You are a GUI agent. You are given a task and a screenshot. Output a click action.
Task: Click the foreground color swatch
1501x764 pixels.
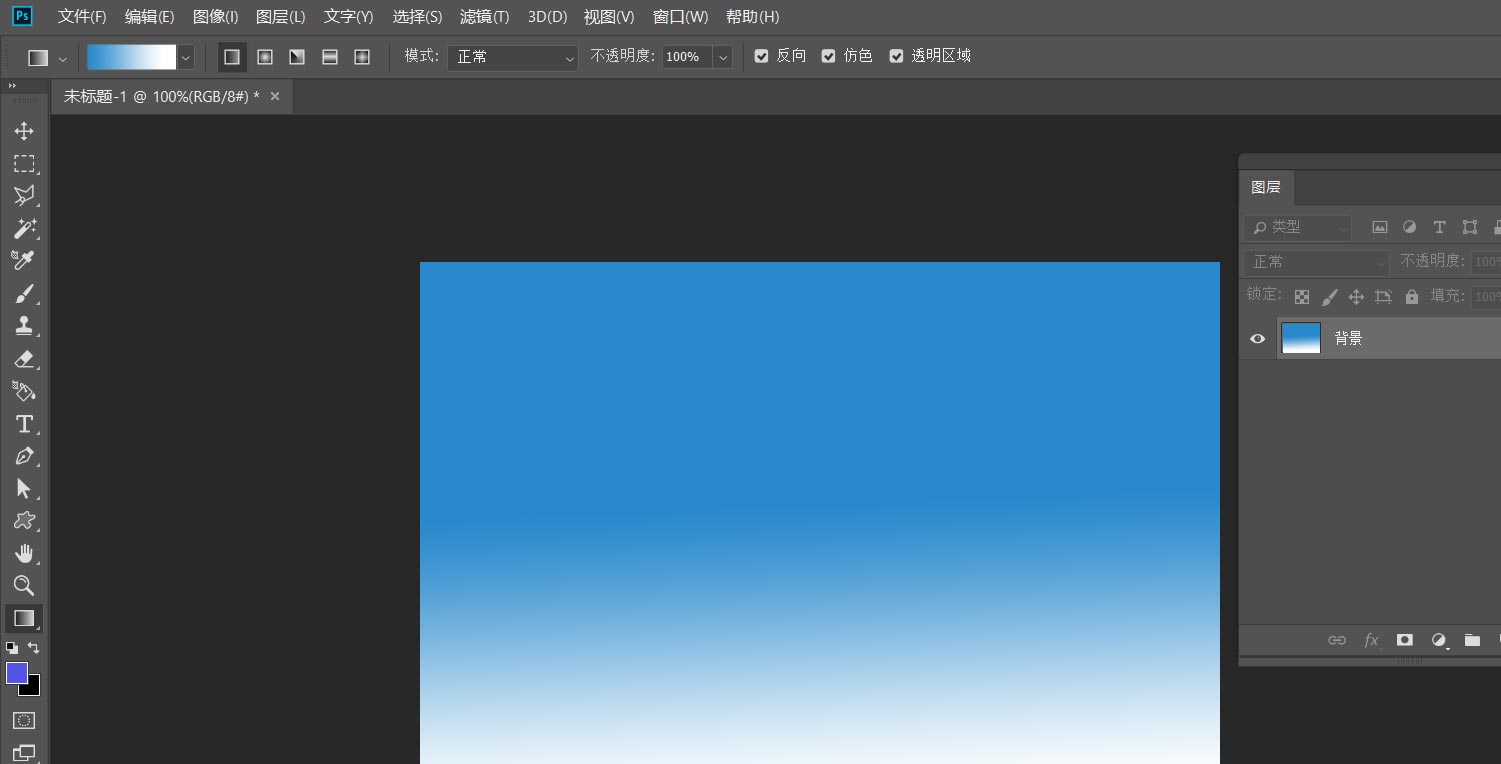click(16, 673)
